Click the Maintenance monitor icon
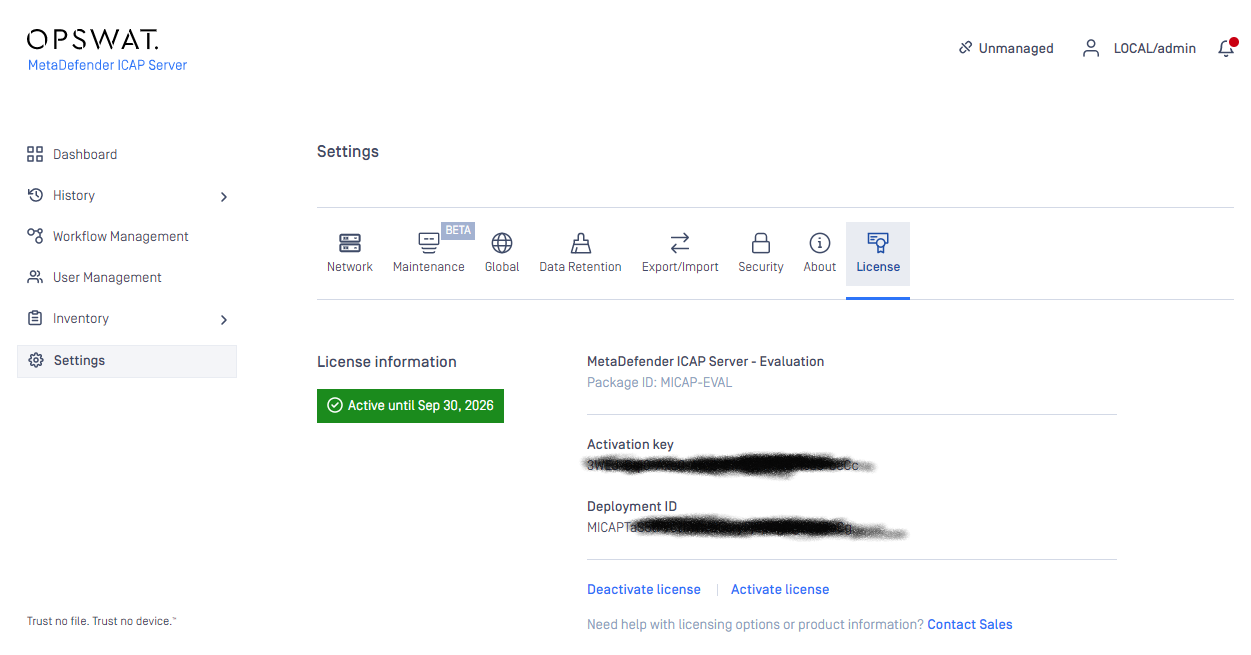The height and width of the screenshot is (655, 1251). (x=428, y=243)
